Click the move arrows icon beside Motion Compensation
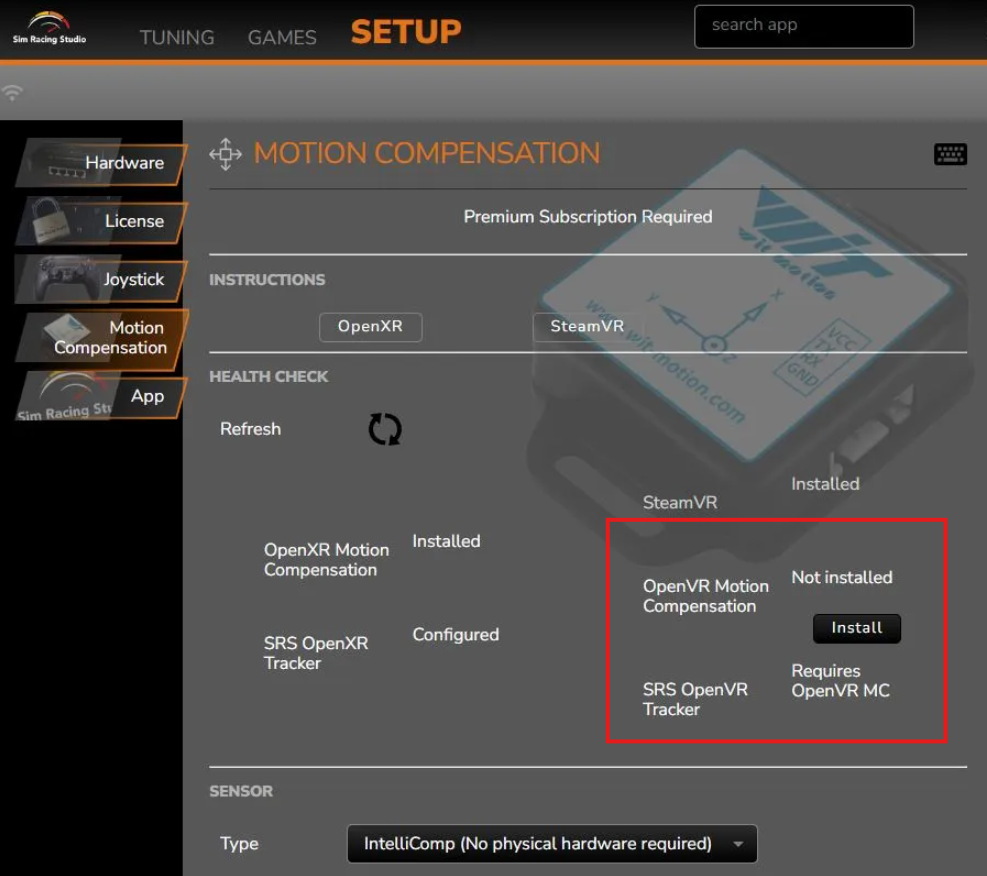The width and height of the screenshot is (987, 876). point(225,154)
